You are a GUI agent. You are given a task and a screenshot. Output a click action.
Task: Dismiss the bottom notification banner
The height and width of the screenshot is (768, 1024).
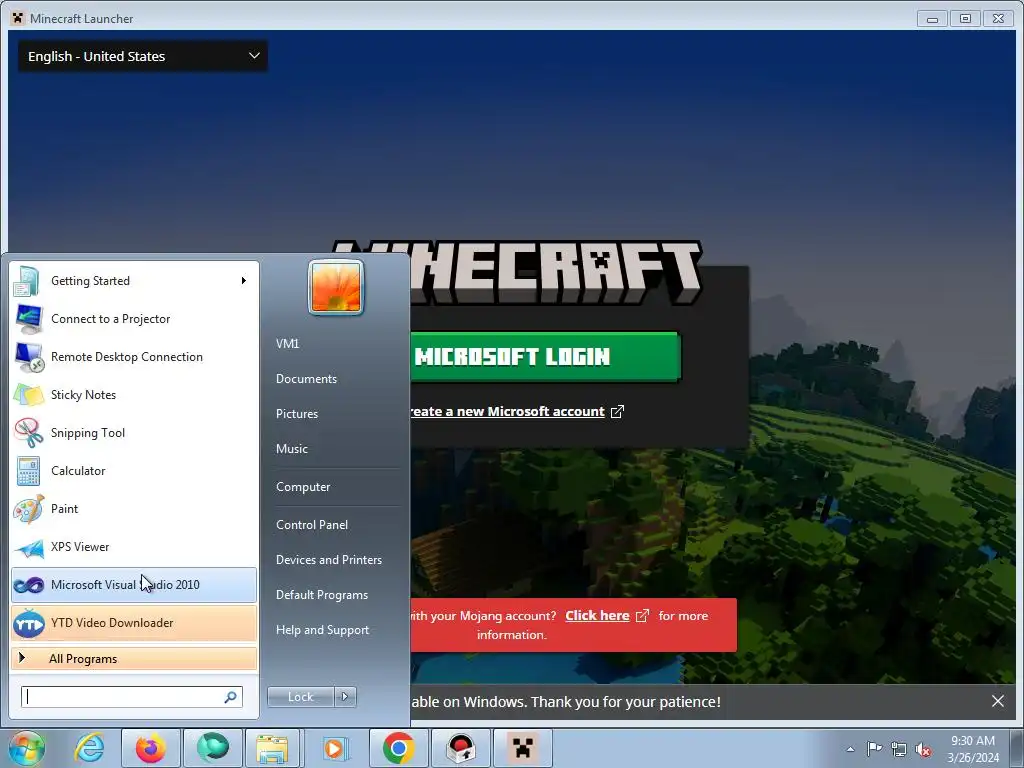pos(997,701)
